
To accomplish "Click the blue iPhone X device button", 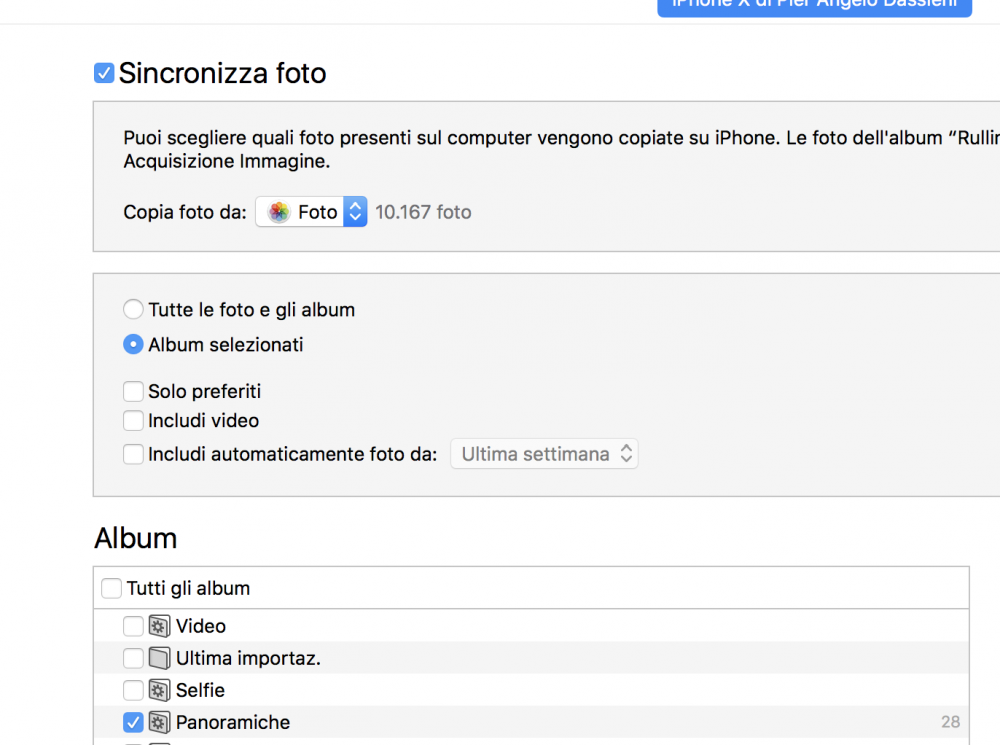I will (814, 6).
